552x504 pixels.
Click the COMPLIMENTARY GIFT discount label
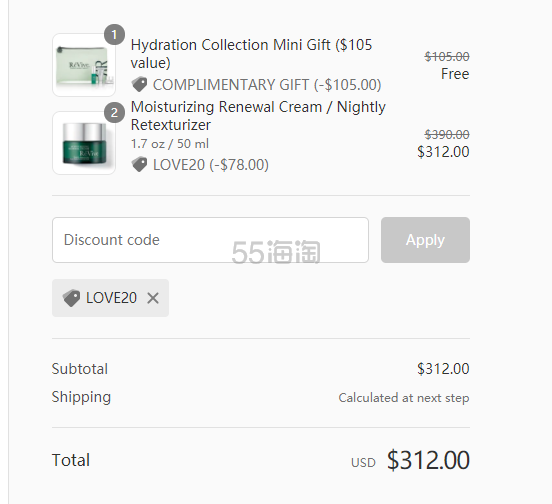267,85
